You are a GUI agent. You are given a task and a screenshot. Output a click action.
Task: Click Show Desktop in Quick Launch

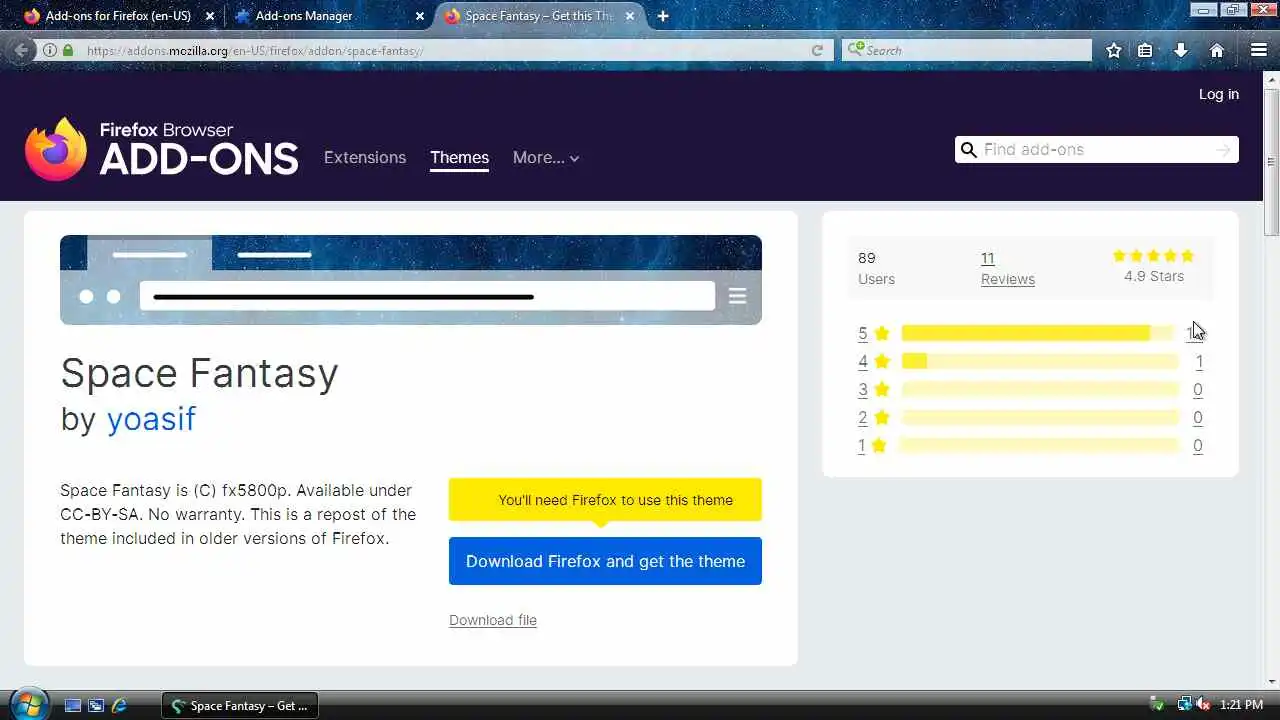coord(73,705)
